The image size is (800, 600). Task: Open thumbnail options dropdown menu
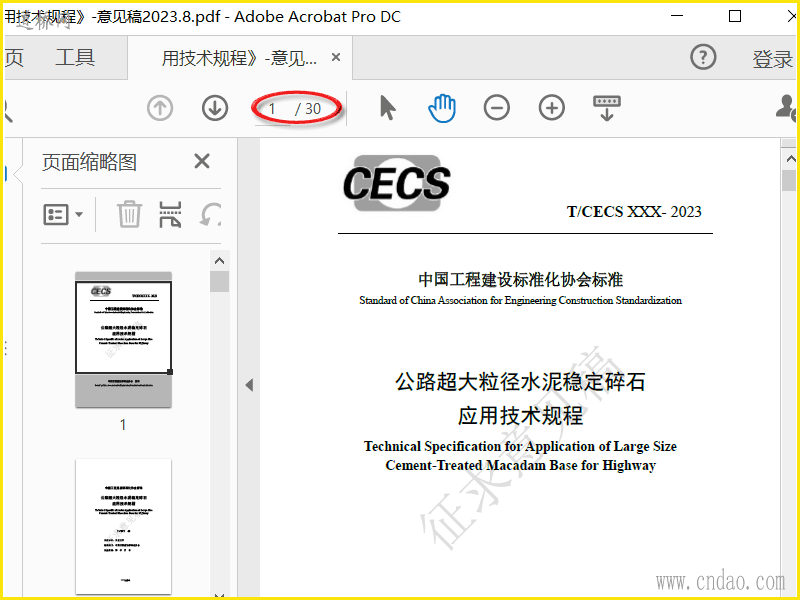pos(63,215)
